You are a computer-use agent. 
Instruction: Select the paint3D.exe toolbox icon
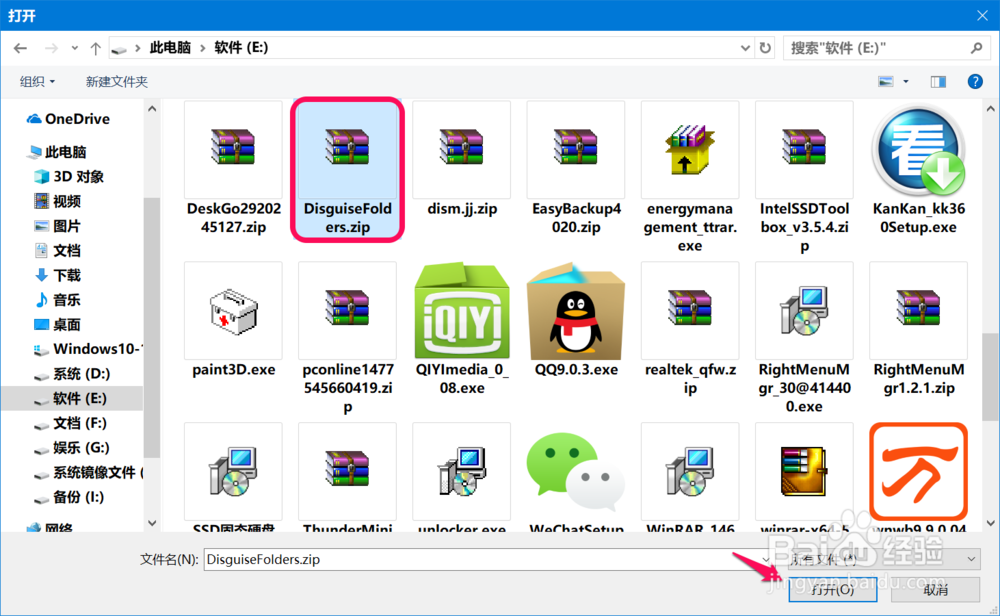coord(233,310)
